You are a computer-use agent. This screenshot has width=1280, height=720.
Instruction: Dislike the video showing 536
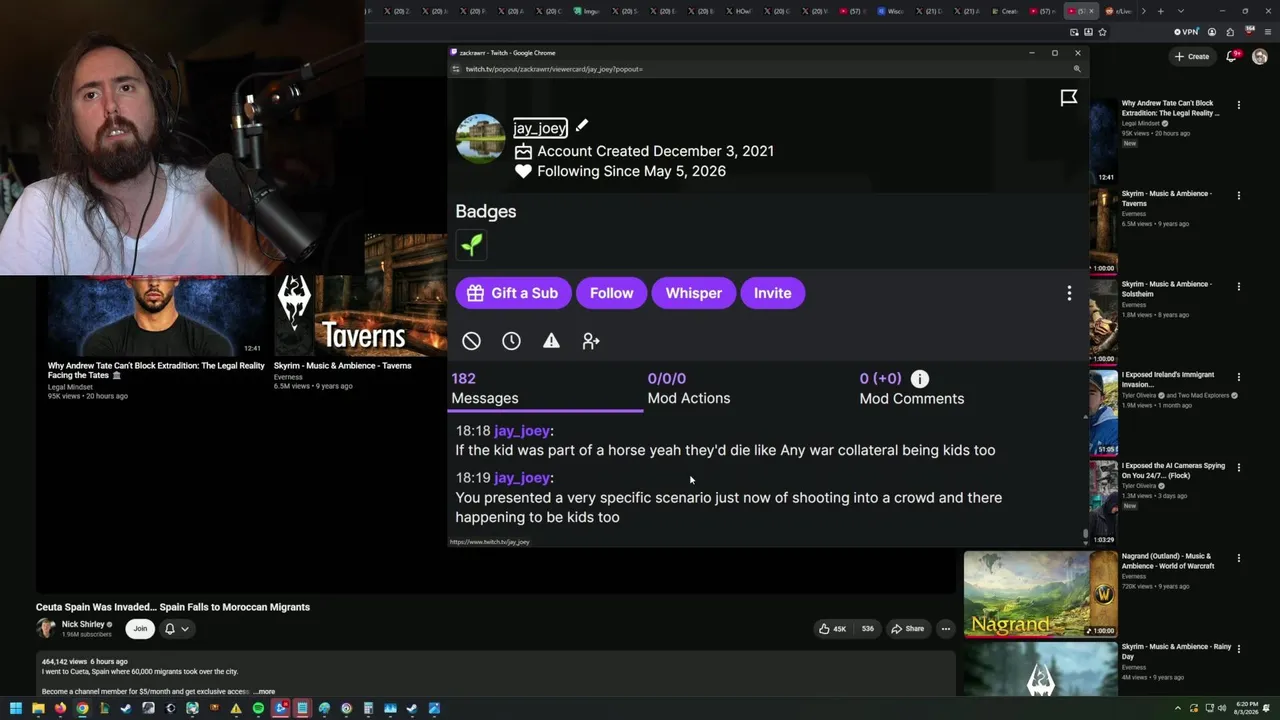[867, 629]
